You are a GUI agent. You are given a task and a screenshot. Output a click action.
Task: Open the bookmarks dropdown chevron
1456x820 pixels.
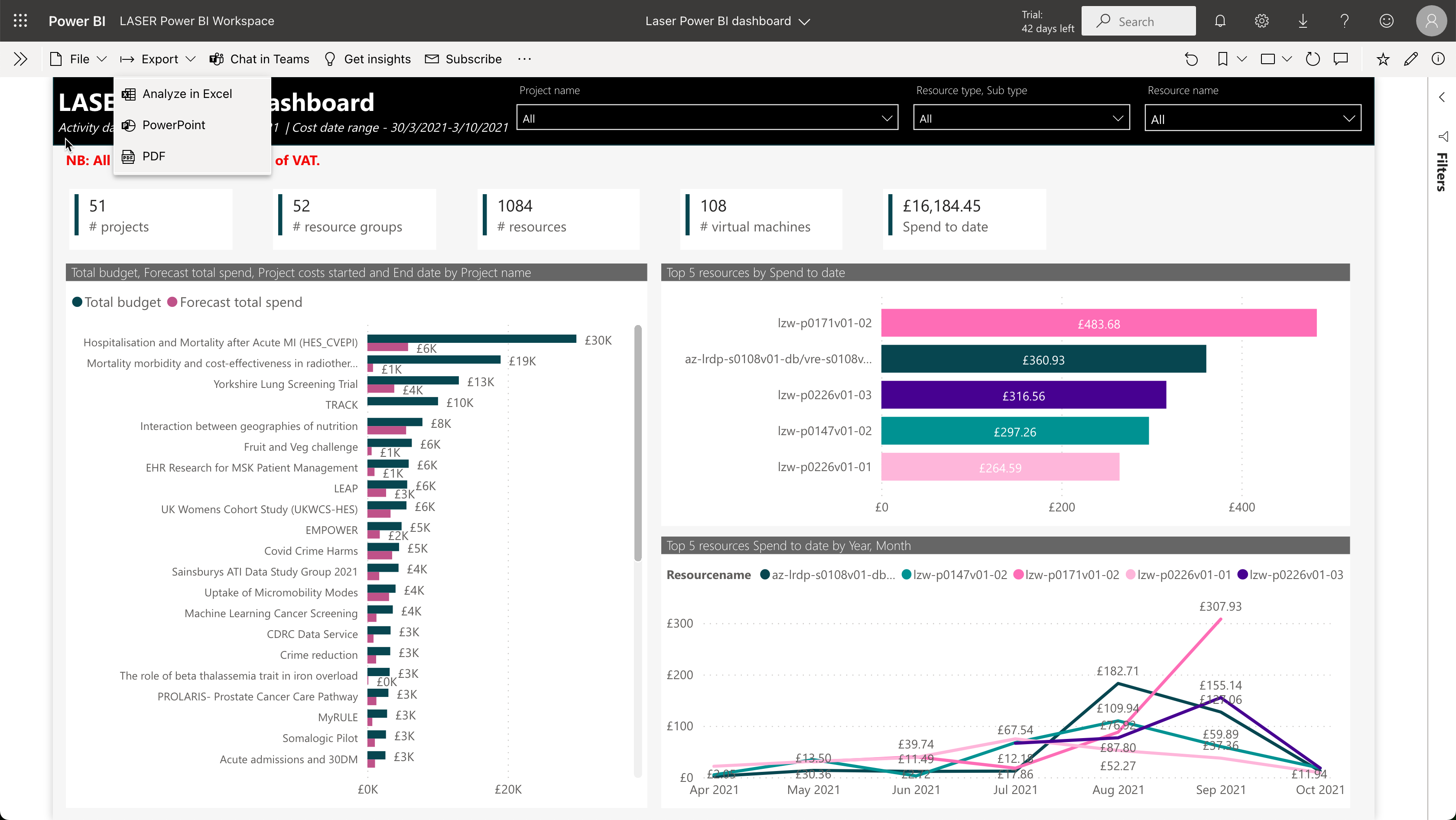(x=1242, y=59)
